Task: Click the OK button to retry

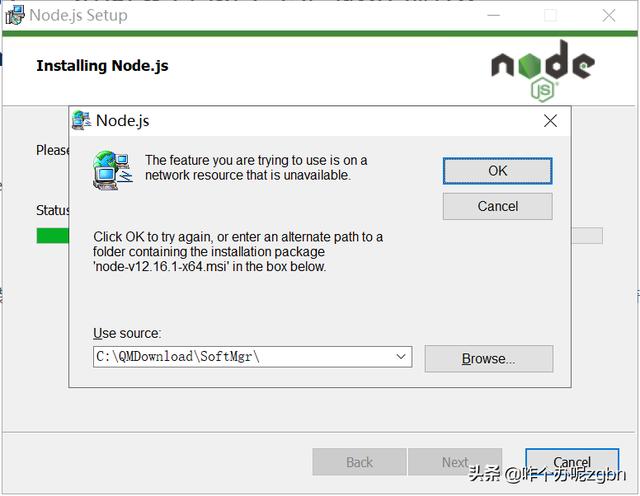Action: click(498, 171)
